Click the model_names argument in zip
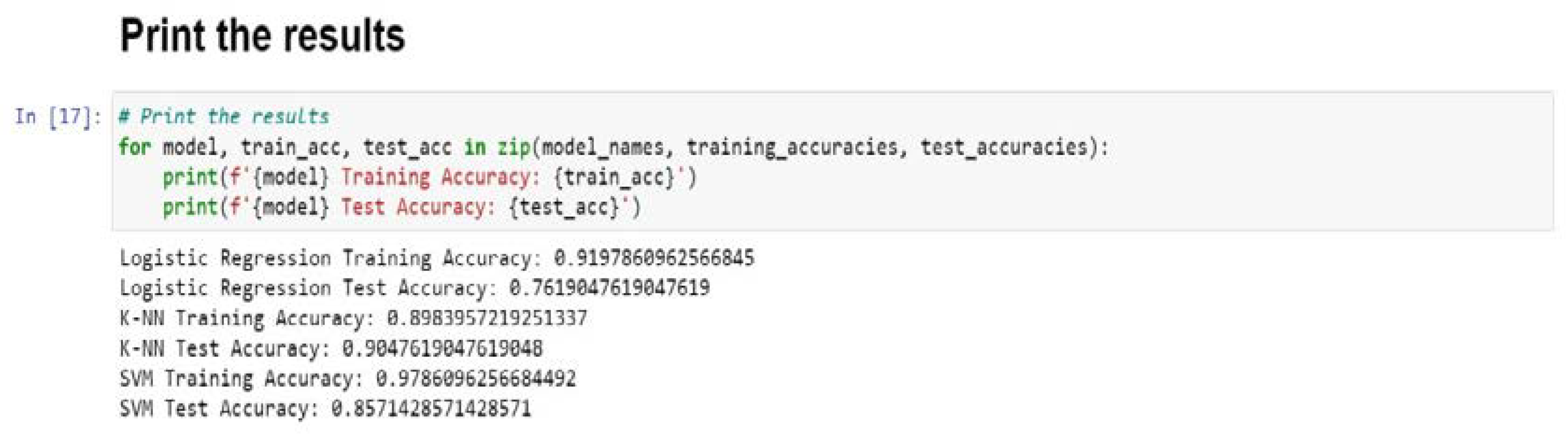Image resolution: width=1568 pixels, height=441 pixels. coord(602,147)
